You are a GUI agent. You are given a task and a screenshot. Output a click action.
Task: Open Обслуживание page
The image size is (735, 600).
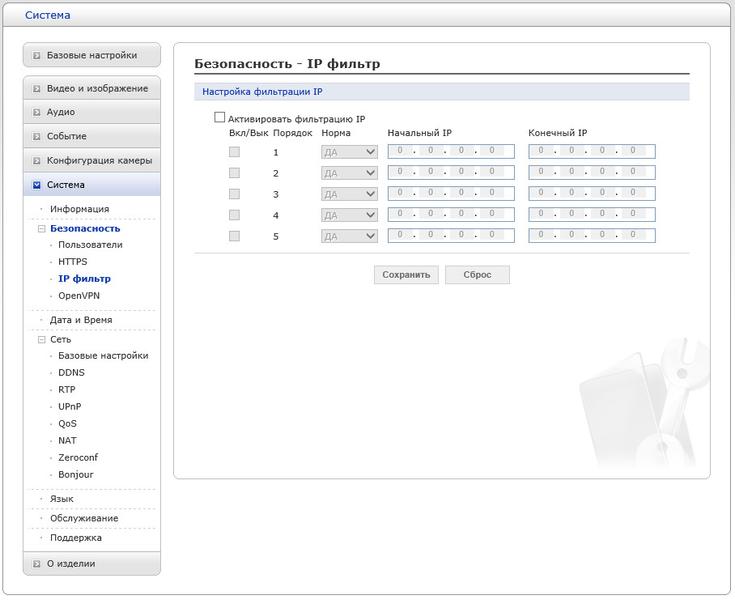[84, 518]
